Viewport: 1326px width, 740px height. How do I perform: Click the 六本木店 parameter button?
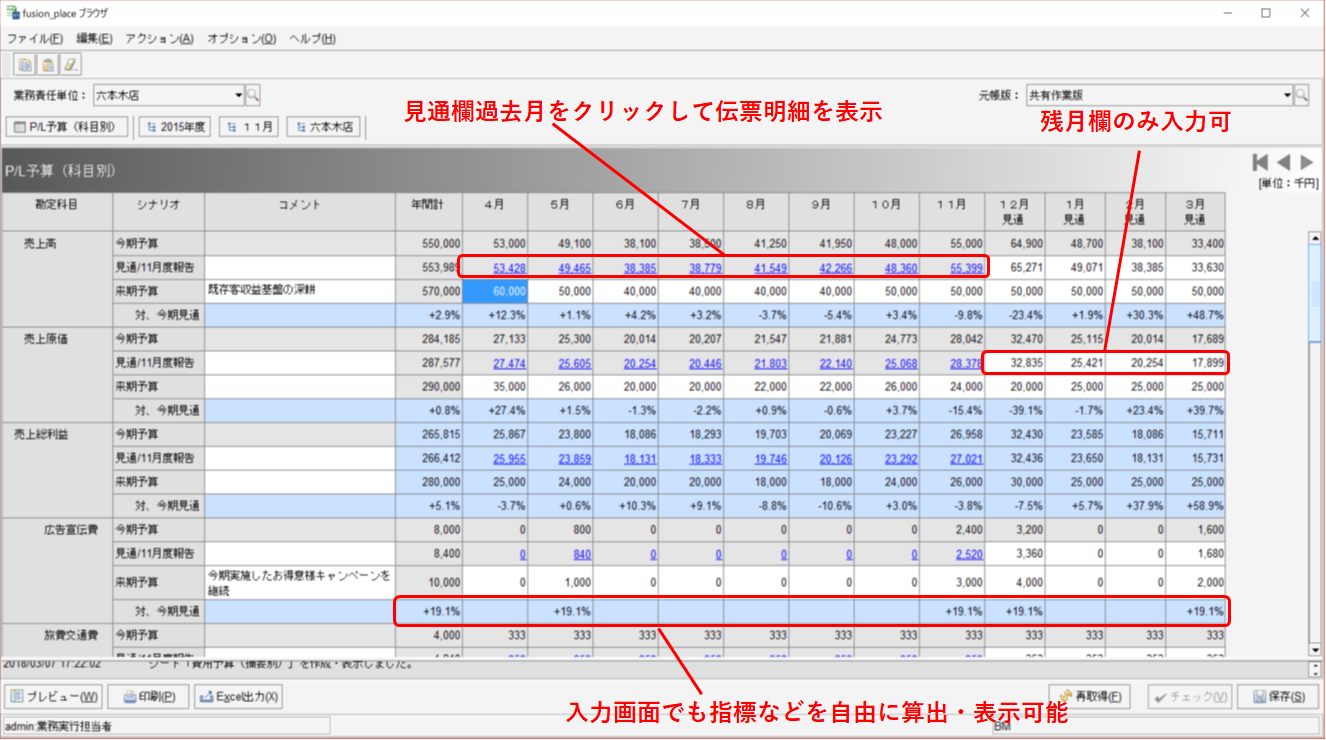[324, 127]
